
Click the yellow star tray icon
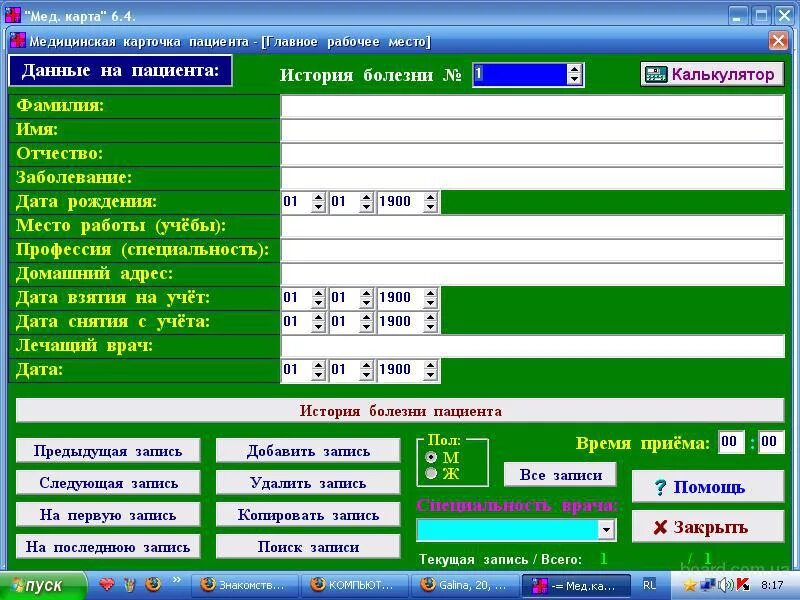click(x=690, y=585)
